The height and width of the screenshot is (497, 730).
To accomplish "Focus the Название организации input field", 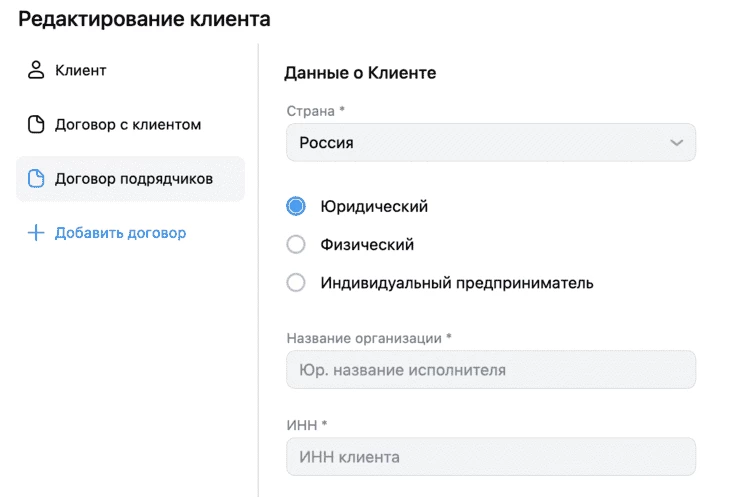I will pos(491,369).
